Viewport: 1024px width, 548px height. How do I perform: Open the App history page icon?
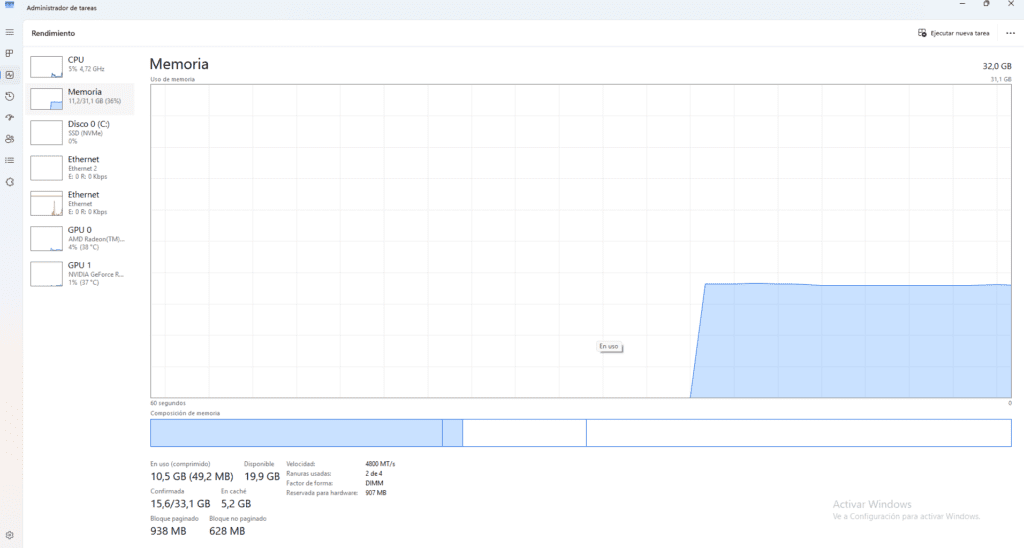coord(10,96)
